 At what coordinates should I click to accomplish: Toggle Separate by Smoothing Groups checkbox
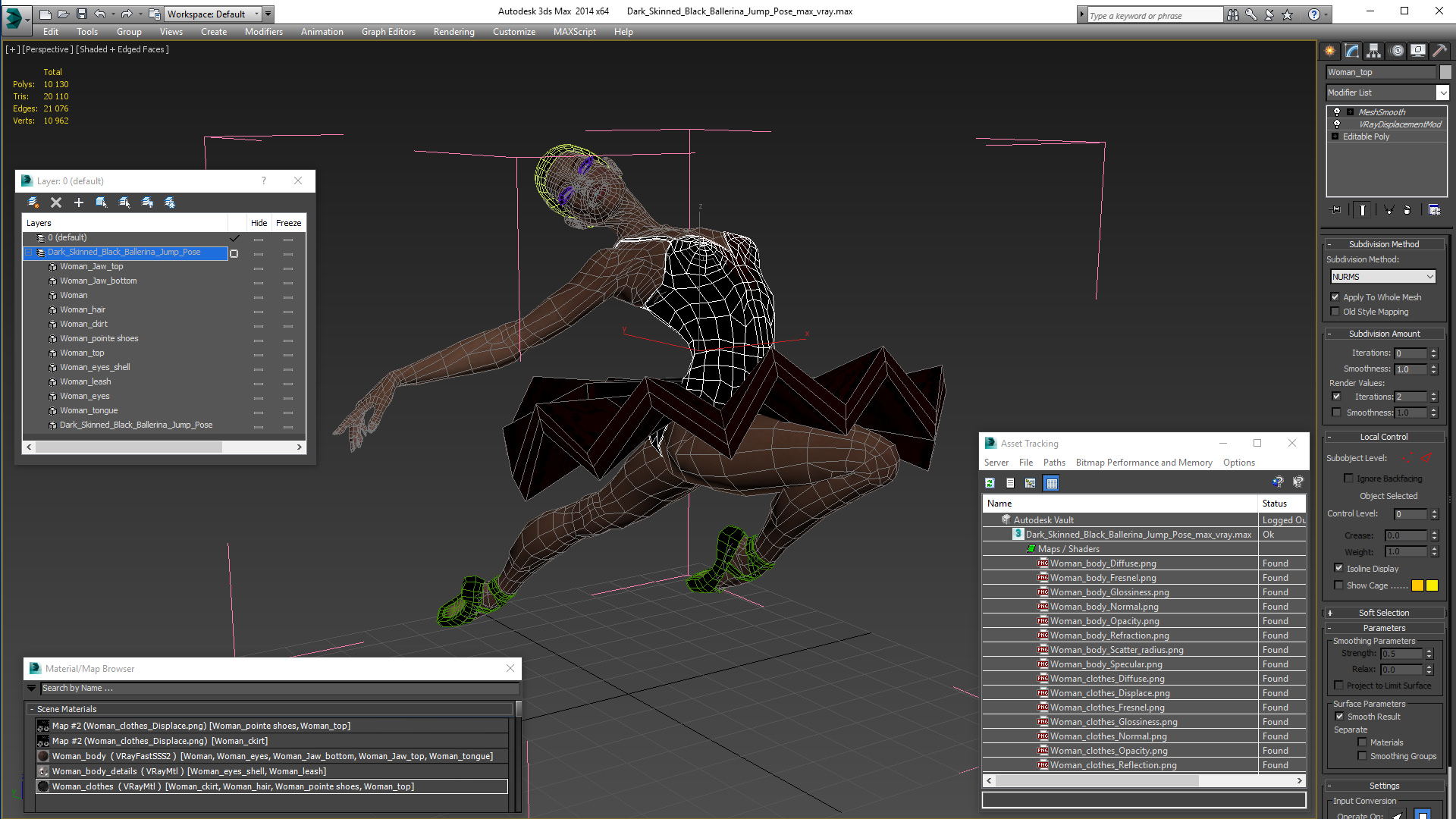(x=1363, y=756)
